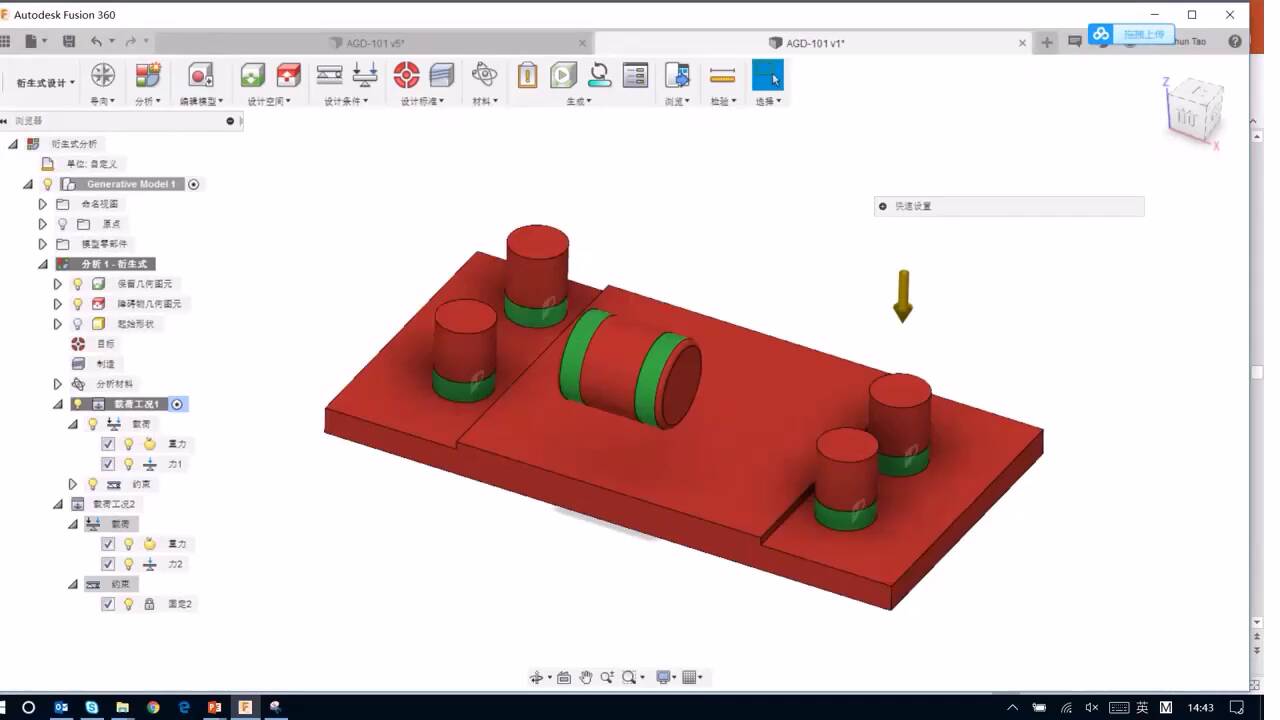Viewport: 1280px width, 720px height.
Task: Expand the 快速设置 panel
Action: 882,206
